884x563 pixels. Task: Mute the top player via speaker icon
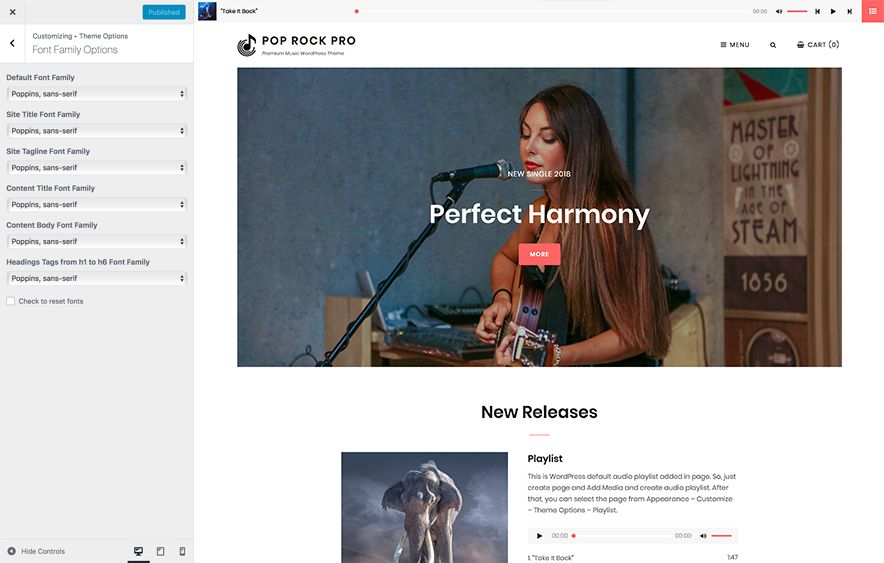pos(777,11)
